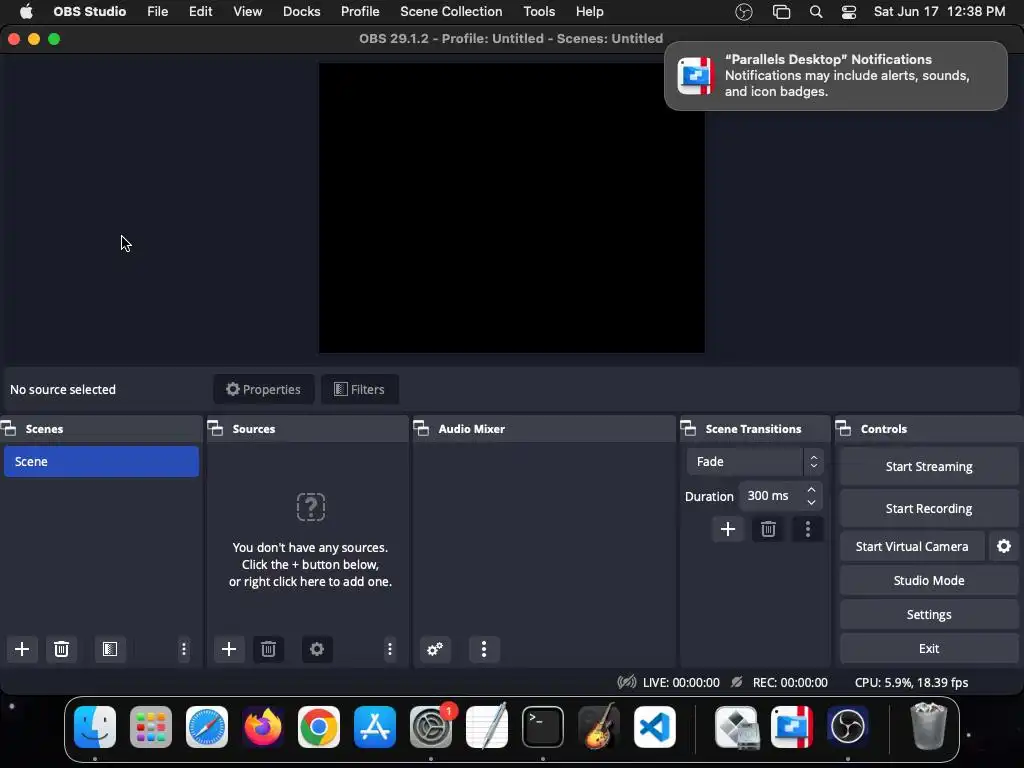Screen dimensions: 1024x768
Task: Open Spotlight search in menu bar
Action: point(816,12)
